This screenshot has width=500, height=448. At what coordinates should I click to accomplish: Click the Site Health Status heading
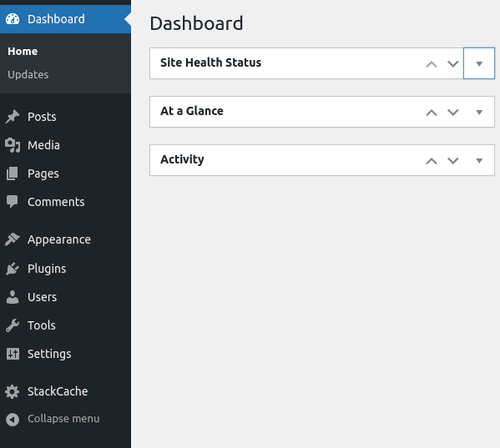[x=211, y=62]
